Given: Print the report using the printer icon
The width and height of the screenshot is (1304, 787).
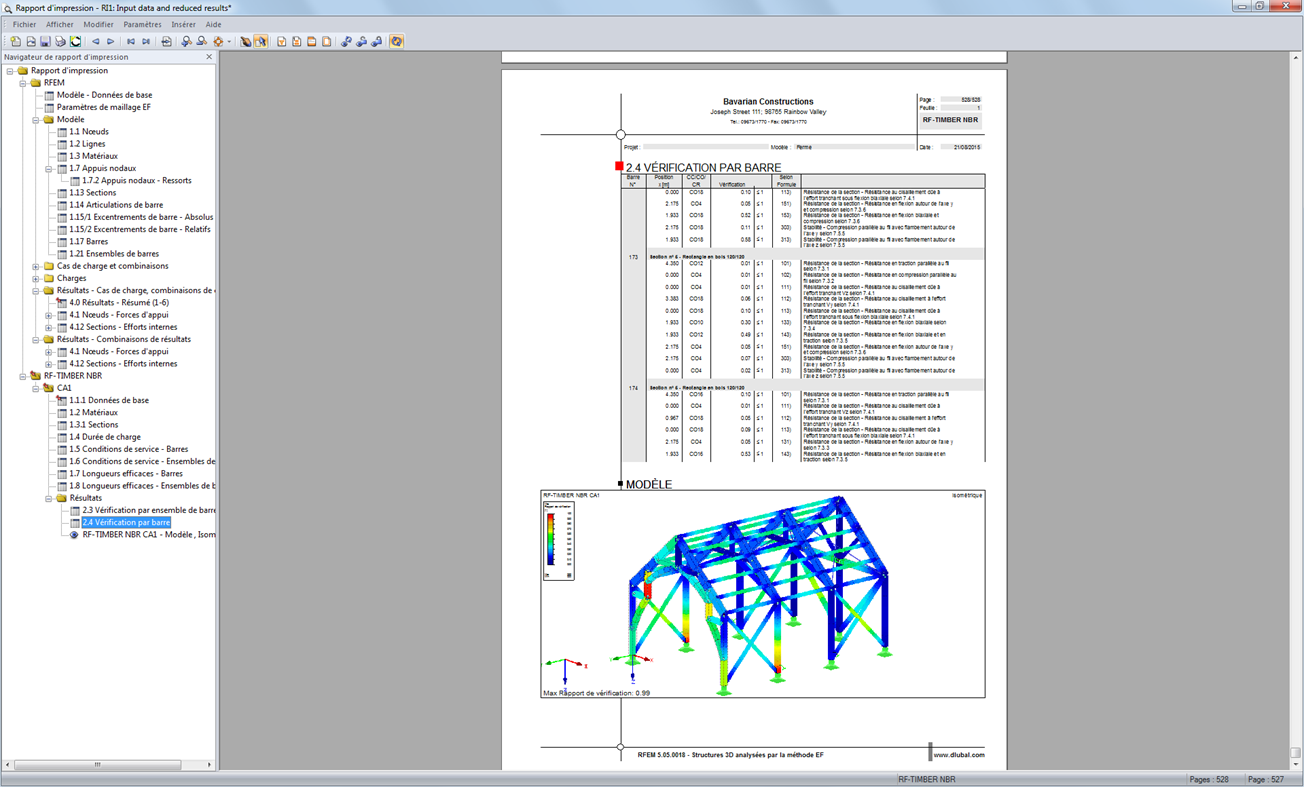Looking at the screenshot, I should pyautogui.click(x=59, y=41).
